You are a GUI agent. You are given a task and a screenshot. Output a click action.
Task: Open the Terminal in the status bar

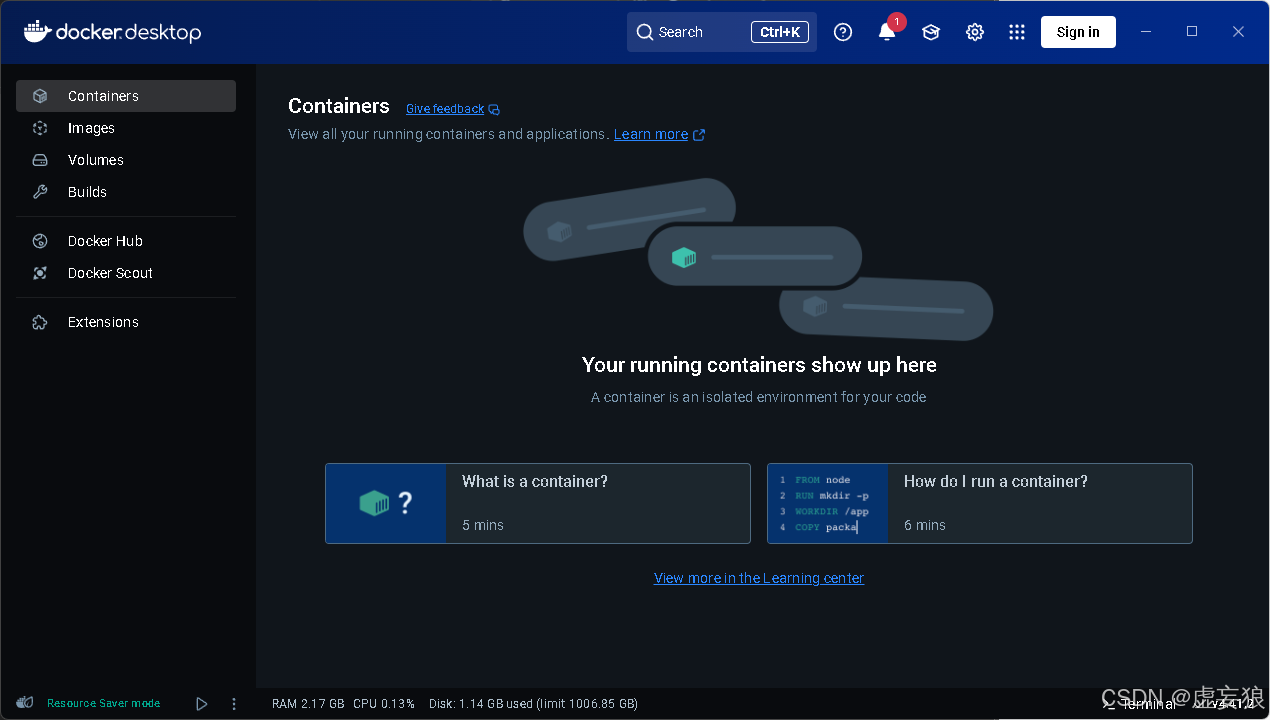(x=1138, y=704)
